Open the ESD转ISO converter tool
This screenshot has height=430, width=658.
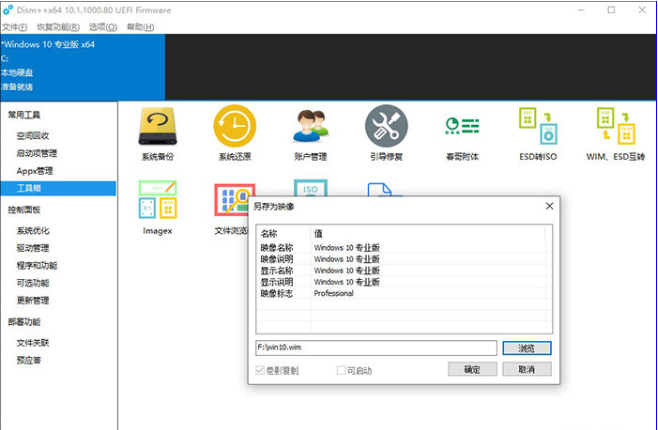(x=538, y=133)
